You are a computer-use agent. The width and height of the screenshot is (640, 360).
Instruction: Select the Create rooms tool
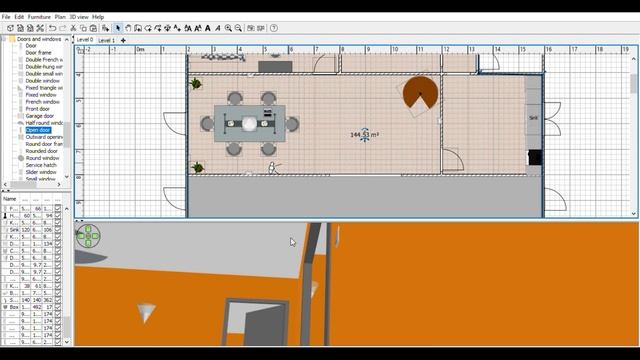tap(148, 28)
